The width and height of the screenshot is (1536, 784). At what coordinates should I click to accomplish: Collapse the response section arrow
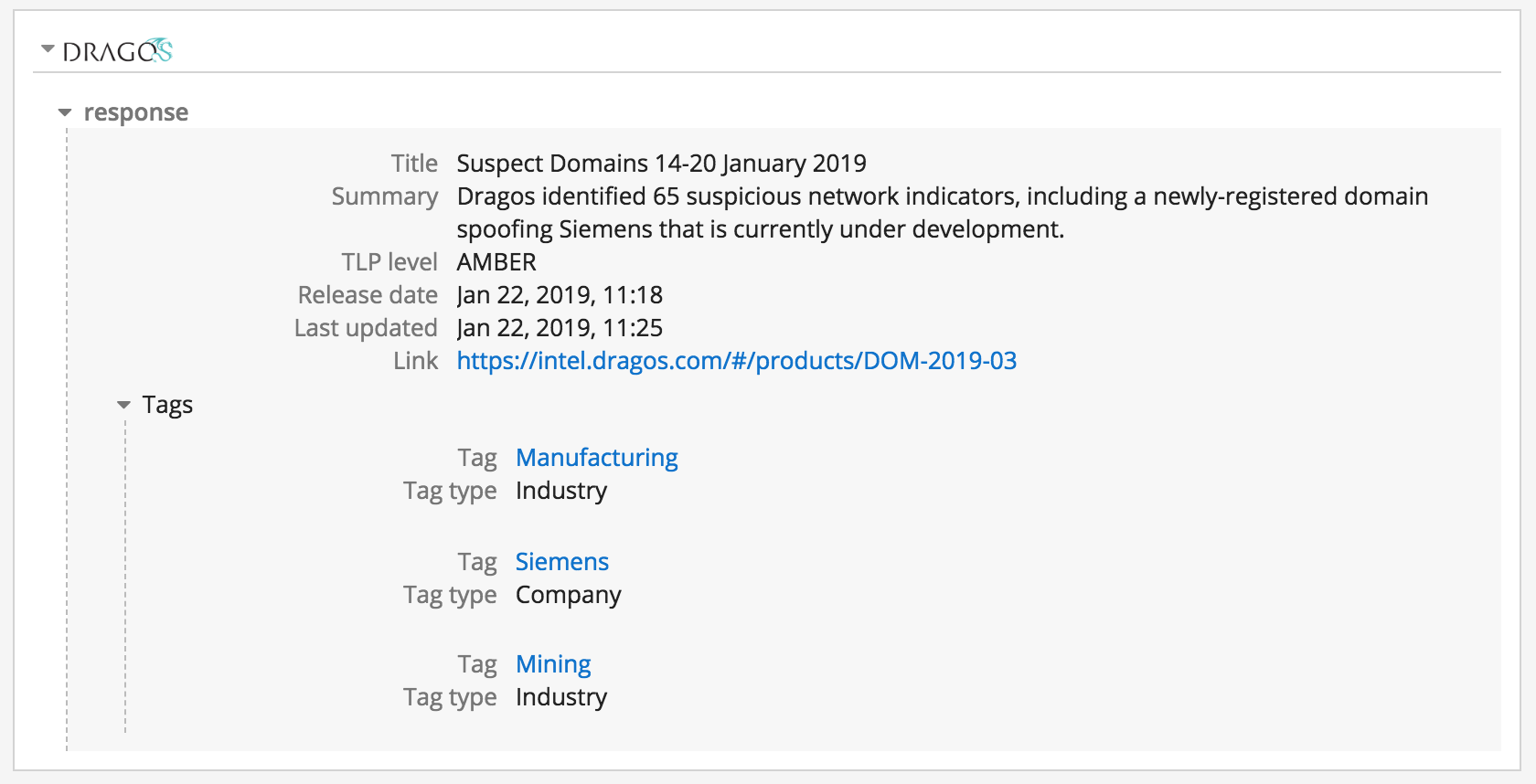pyautogui.click(x=65, y=112)
